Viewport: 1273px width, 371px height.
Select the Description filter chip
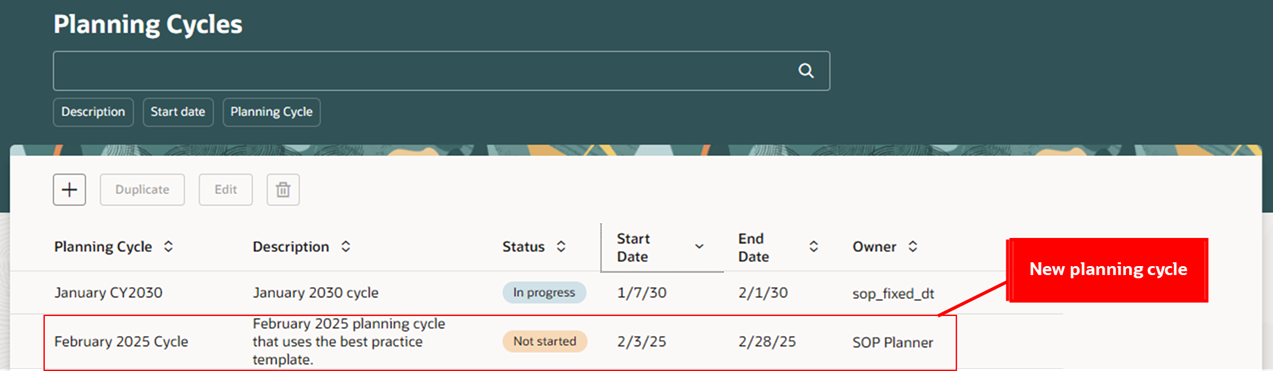(x=94, y=112)
